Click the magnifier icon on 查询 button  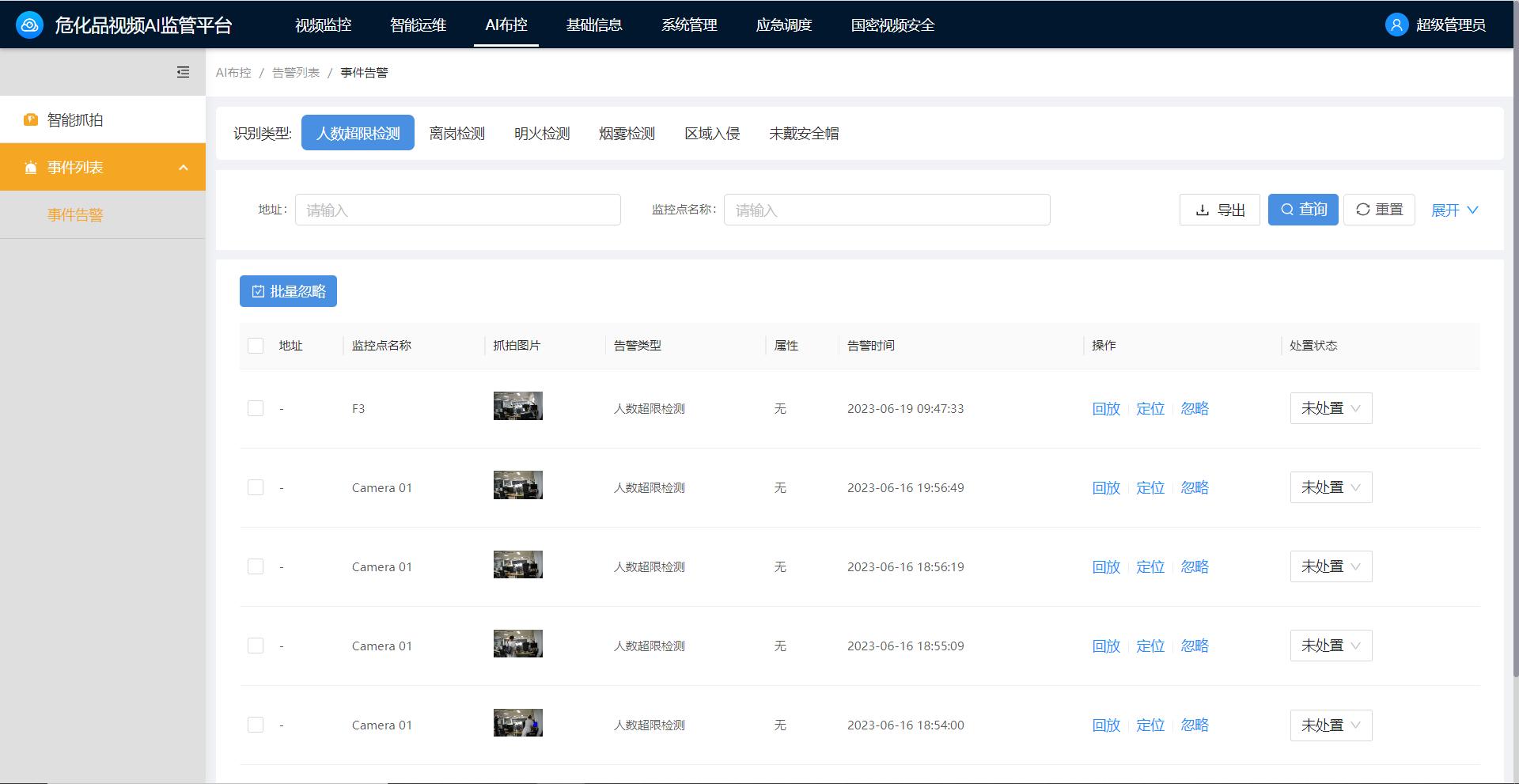coord(1286,210)
